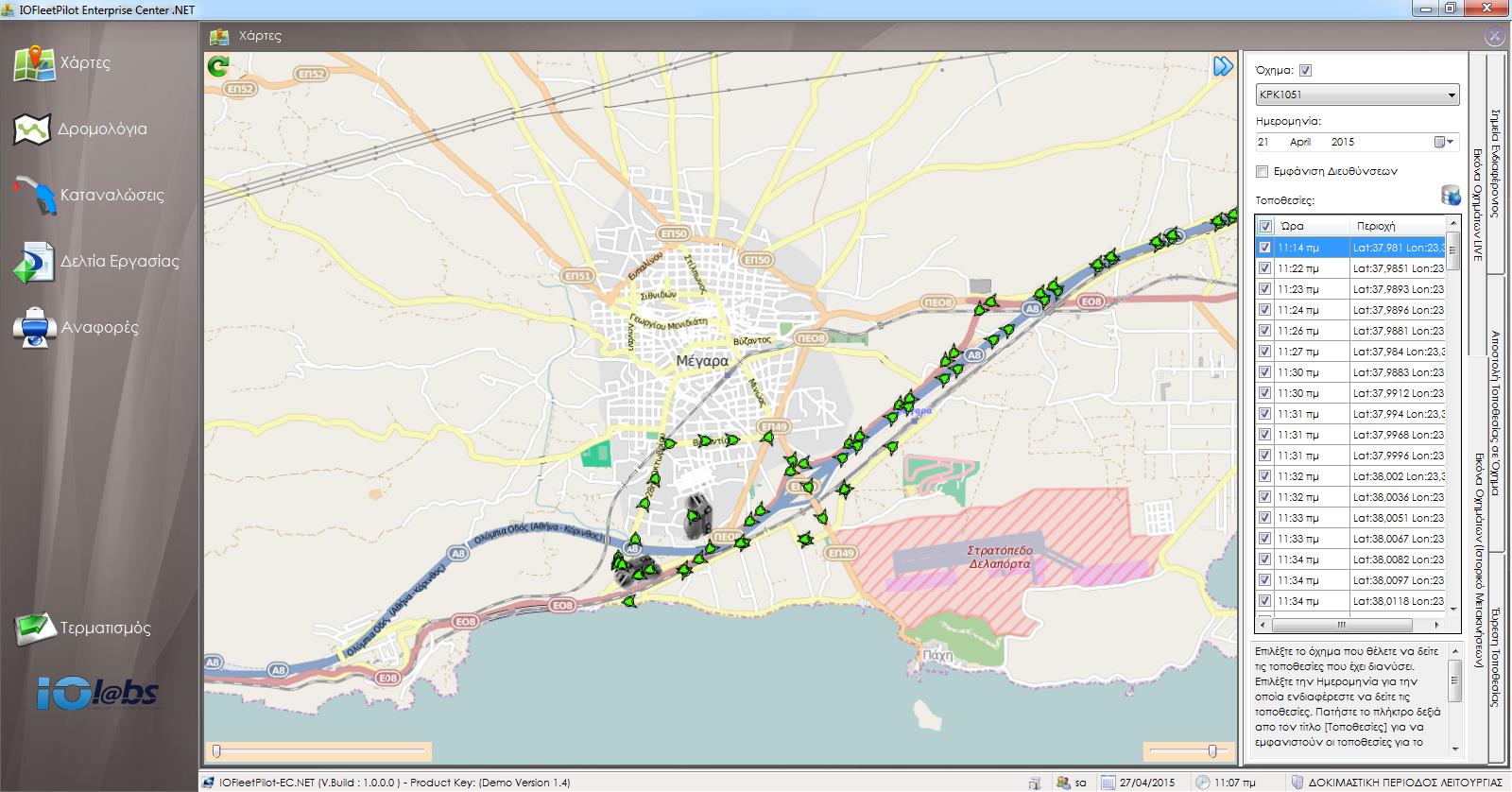Screen dimensions: 1512x792
Task: Select the row with 'Lat:37,9851 Lon:23'
Action: 1350,268
